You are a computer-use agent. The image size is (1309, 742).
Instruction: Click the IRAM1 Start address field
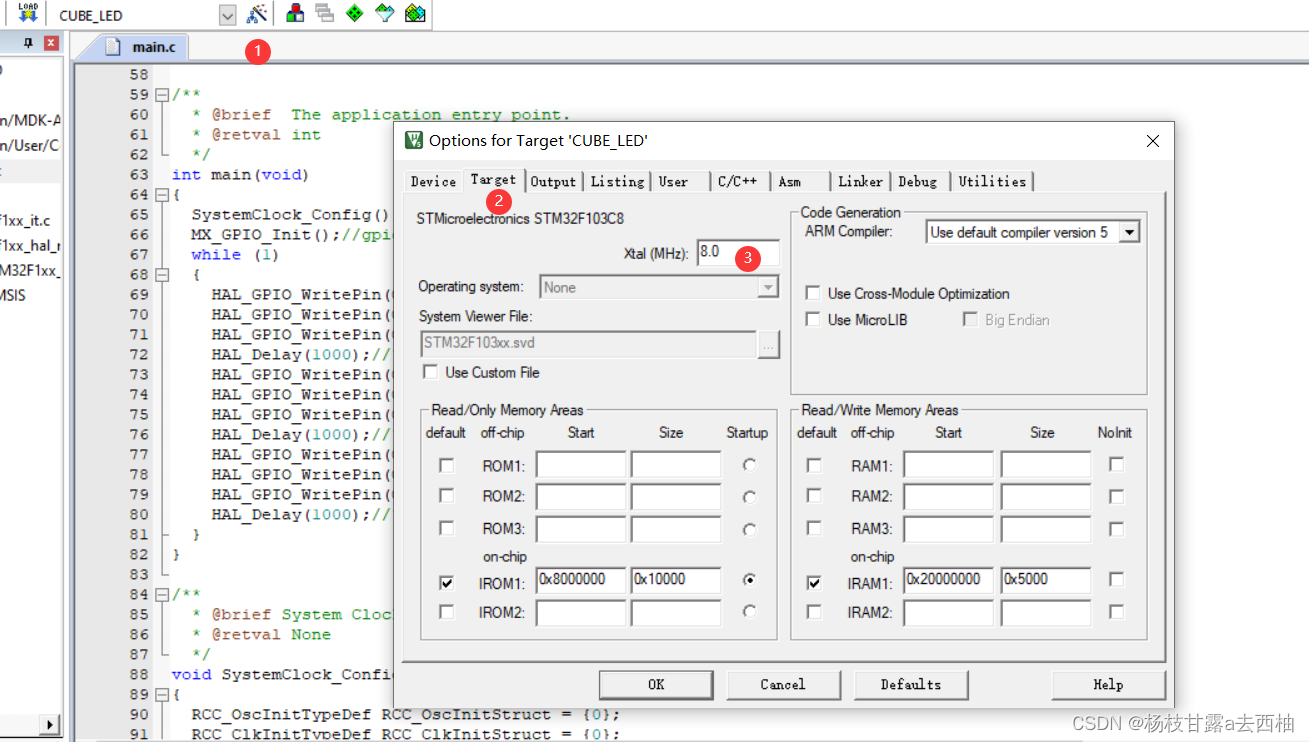click(x=949, y=580)
